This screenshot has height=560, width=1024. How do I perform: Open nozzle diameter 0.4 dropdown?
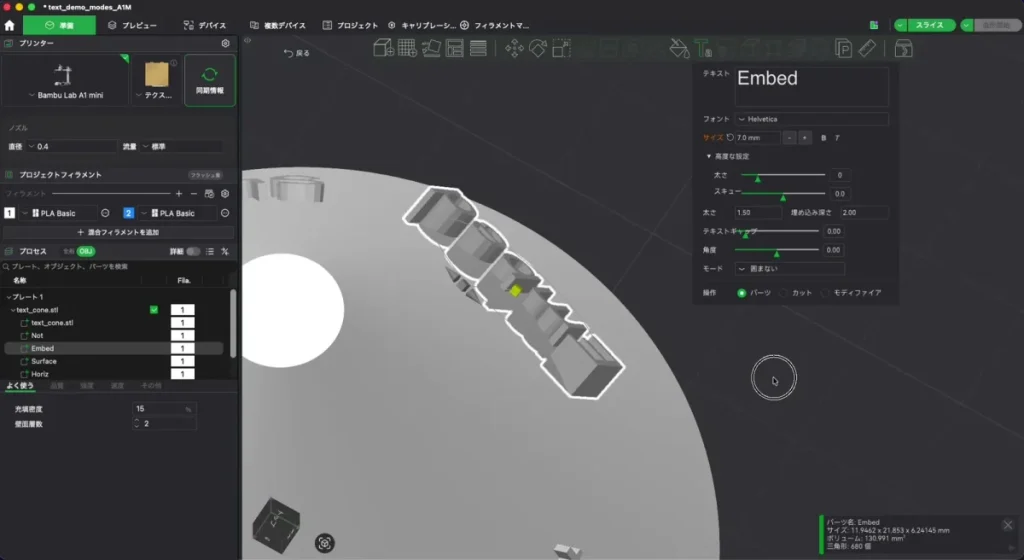[71, 147]
